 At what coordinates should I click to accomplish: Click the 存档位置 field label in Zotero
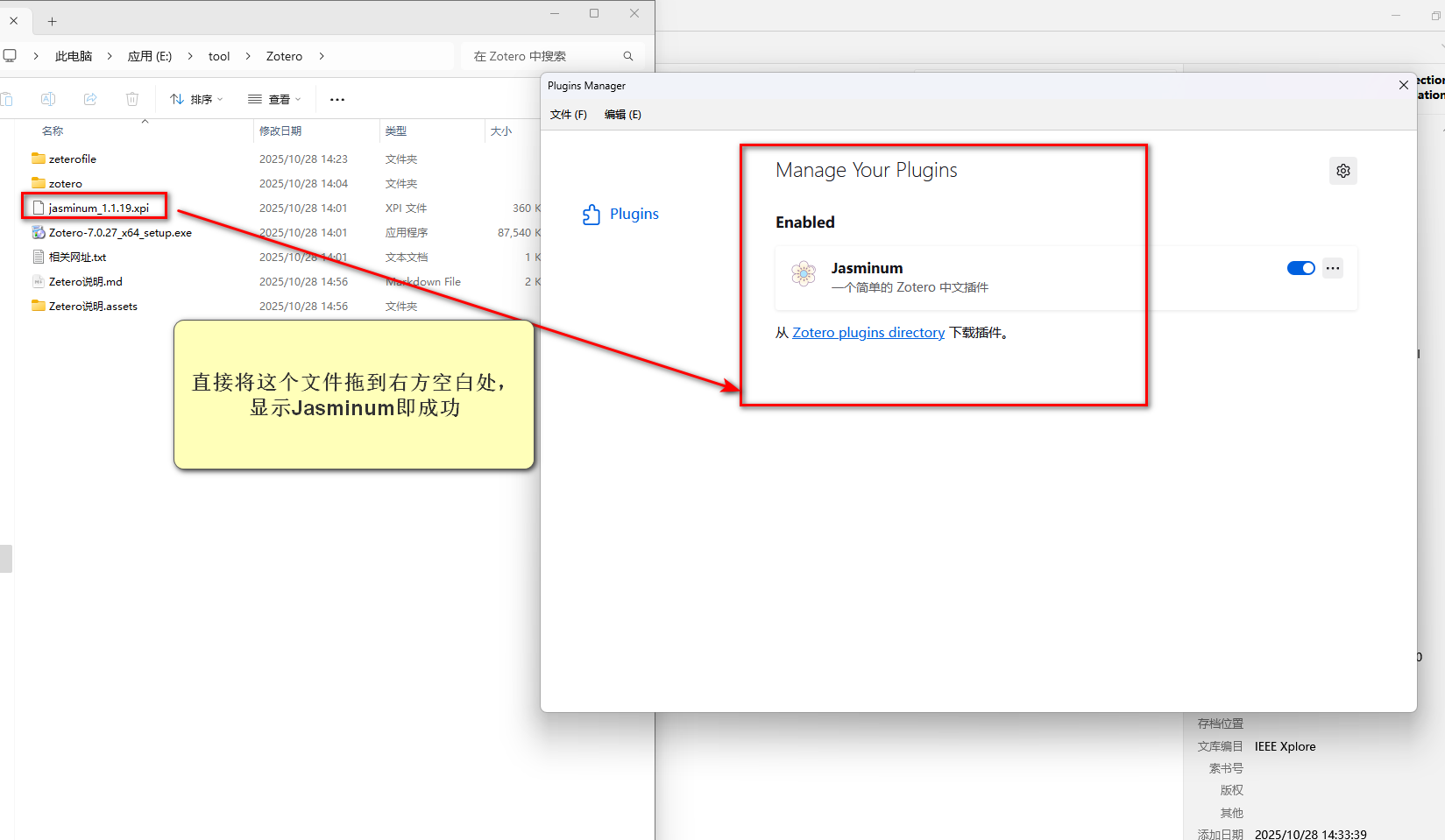(x=1221, y=724)
